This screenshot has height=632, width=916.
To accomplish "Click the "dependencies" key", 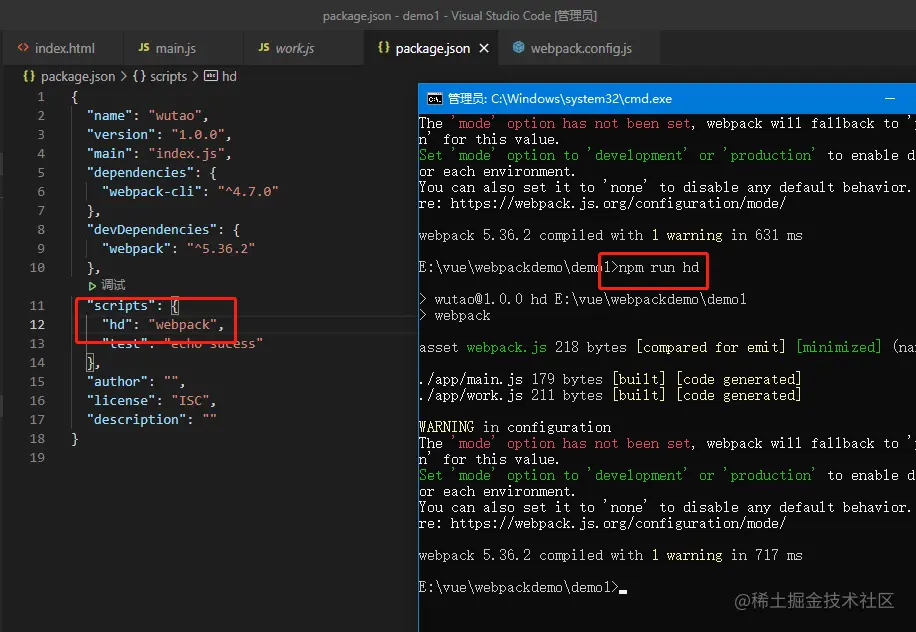I will click(x=140, y=173).
